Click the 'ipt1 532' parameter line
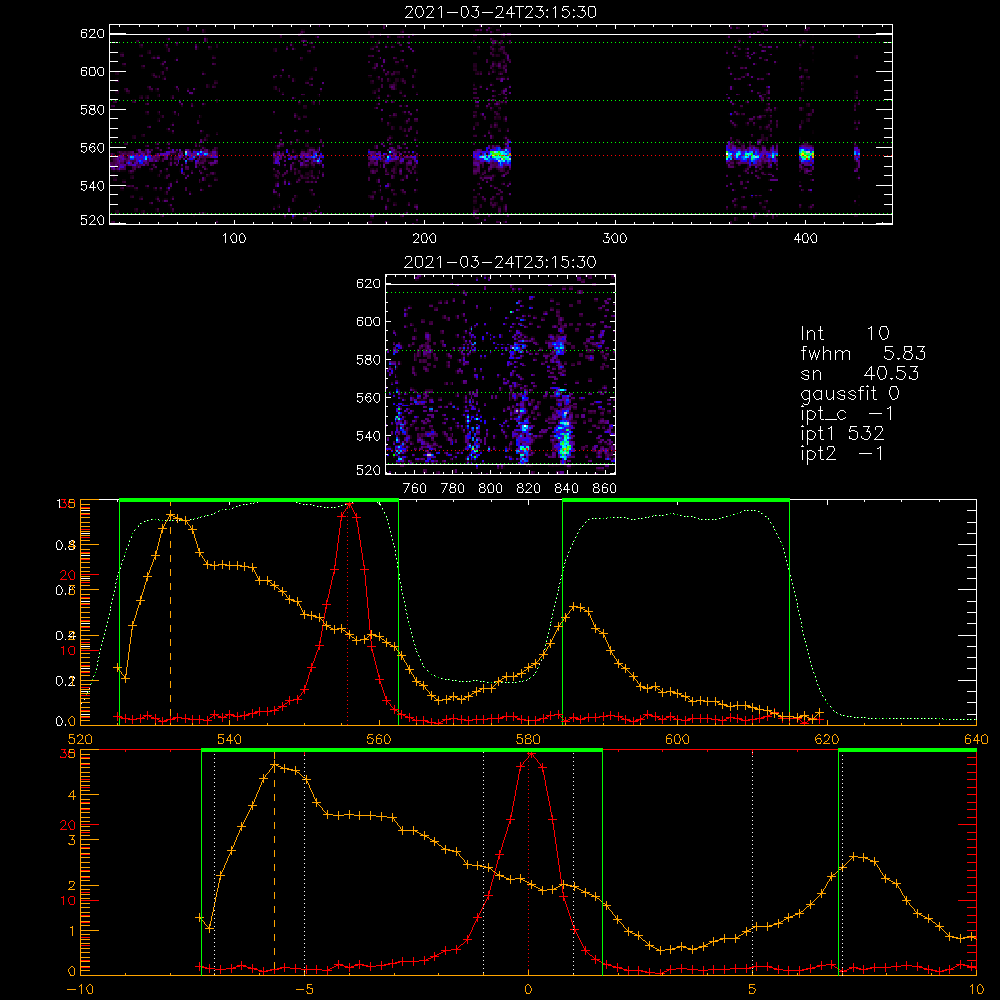 click(x=842, y=434)
